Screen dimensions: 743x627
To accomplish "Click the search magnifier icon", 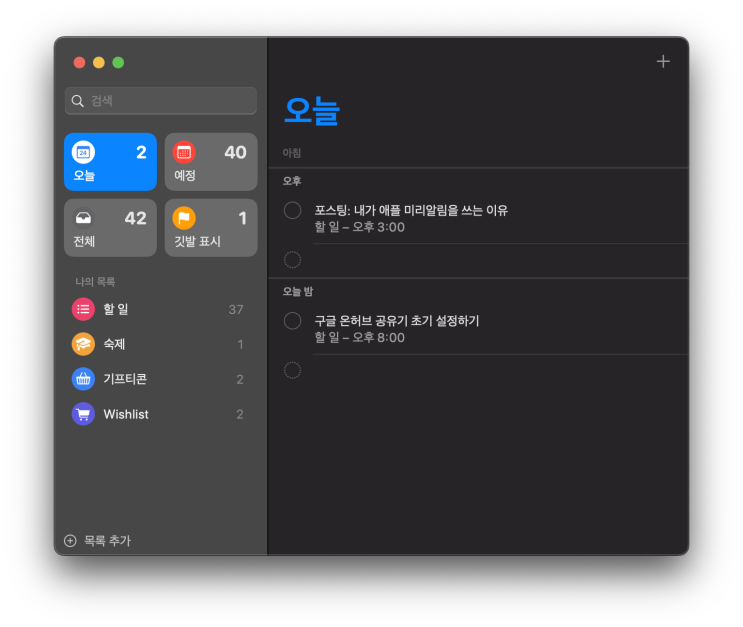I will pos(78,101).
